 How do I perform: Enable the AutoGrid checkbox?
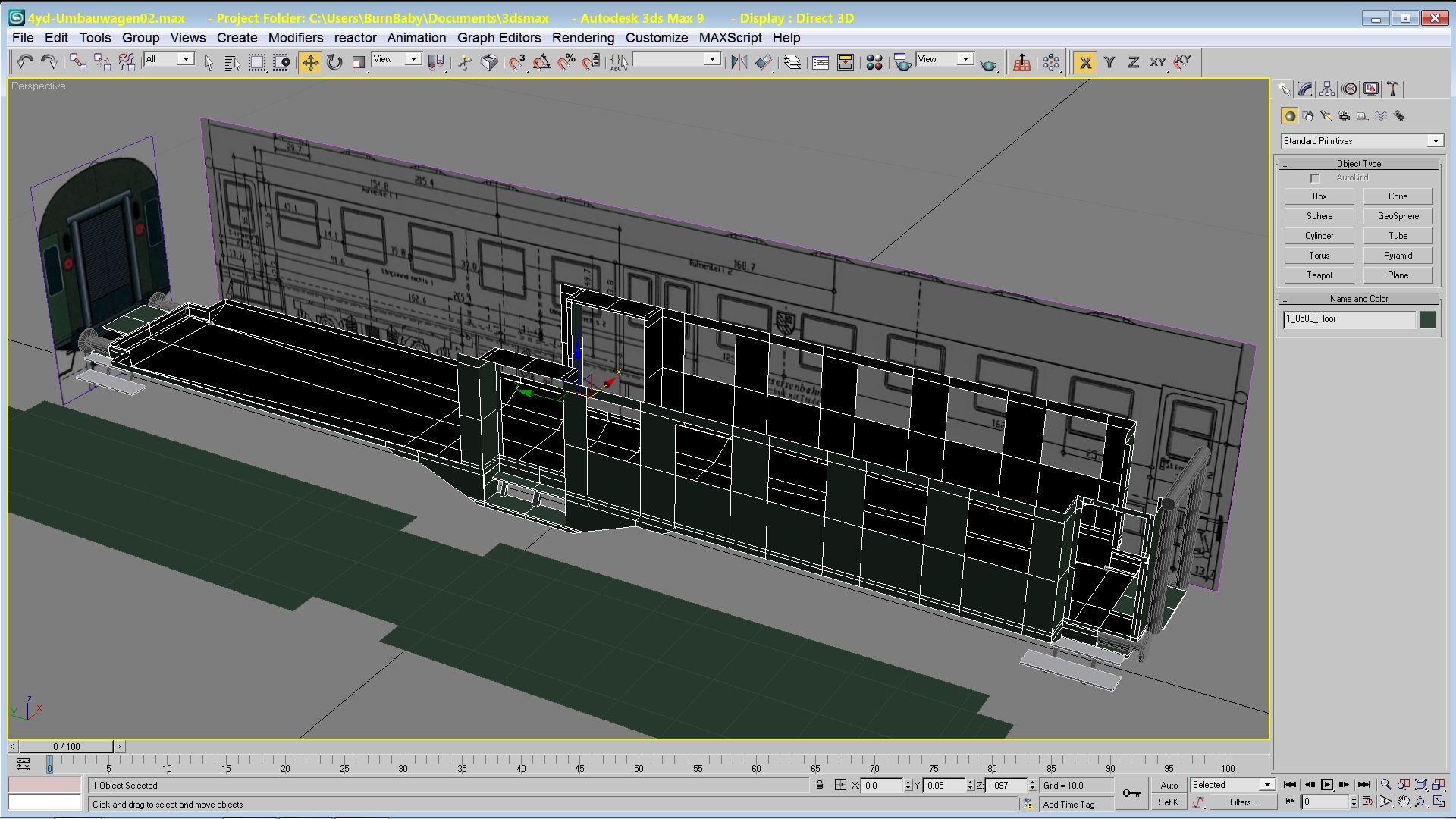[1315, 178]
